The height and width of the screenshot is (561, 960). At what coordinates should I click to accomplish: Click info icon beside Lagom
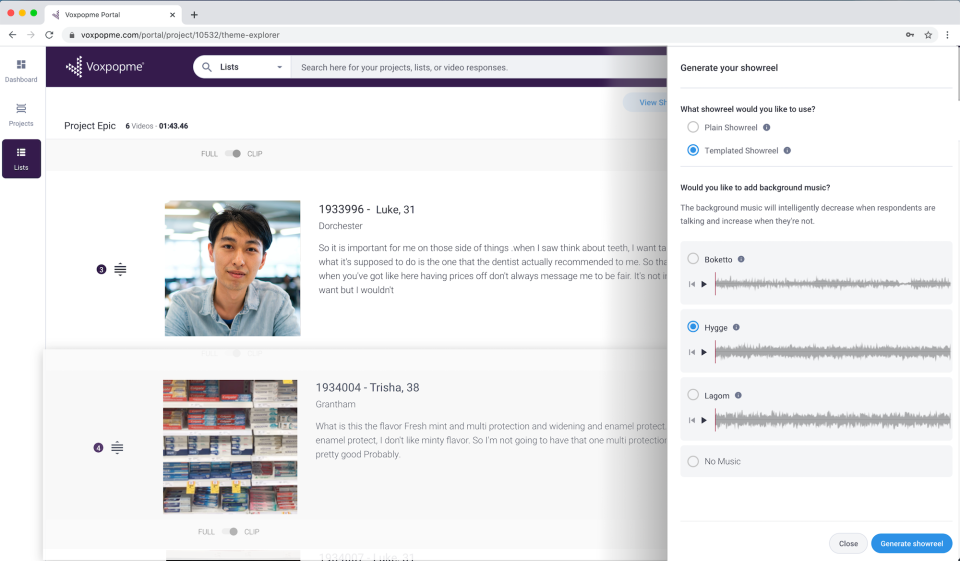click(738, 395)
